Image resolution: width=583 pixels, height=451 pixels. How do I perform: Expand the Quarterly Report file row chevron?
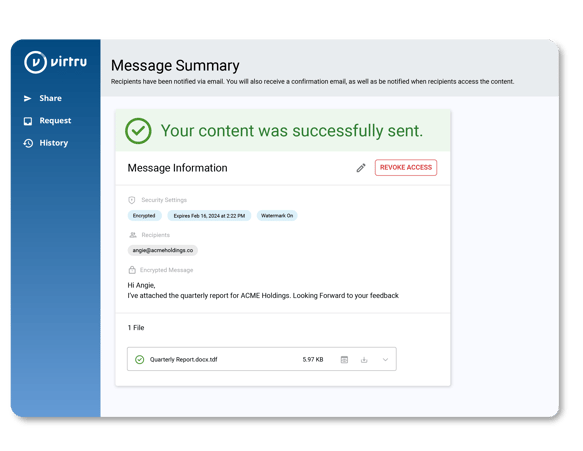[x=385, y=360]
